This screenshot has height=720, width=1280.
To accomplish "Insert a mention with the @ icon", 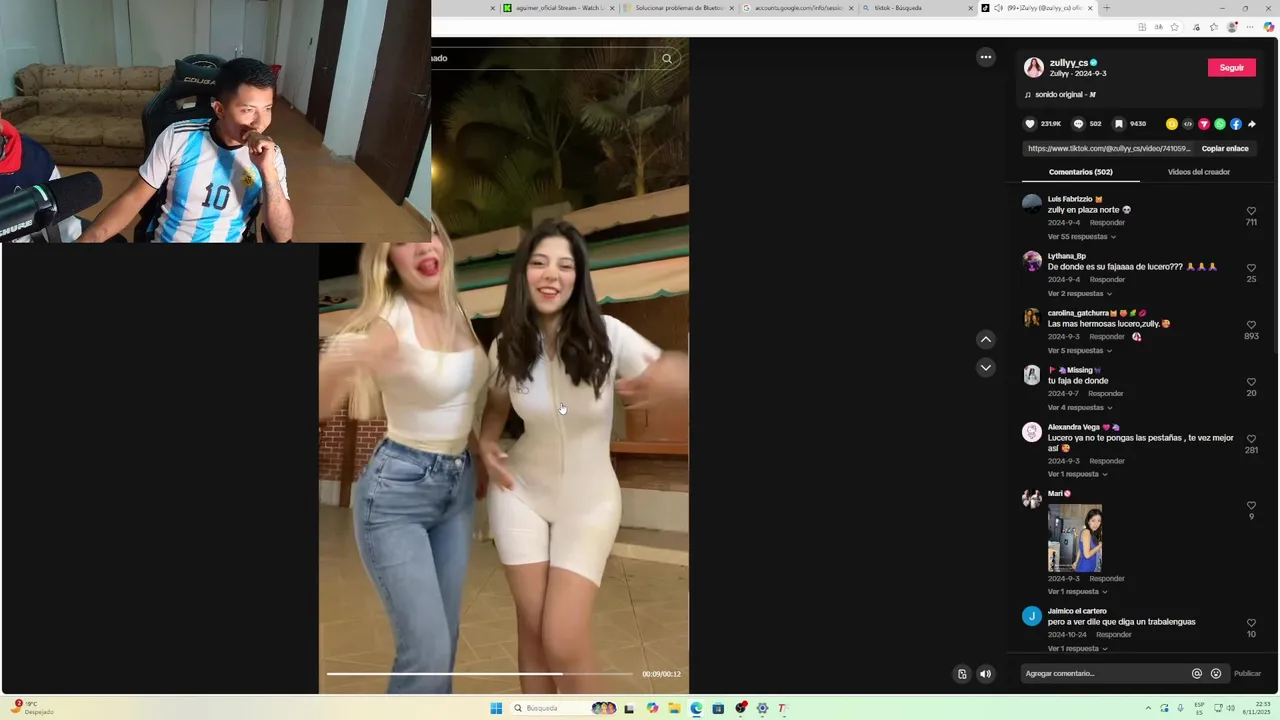I will tap(1197, 674).
